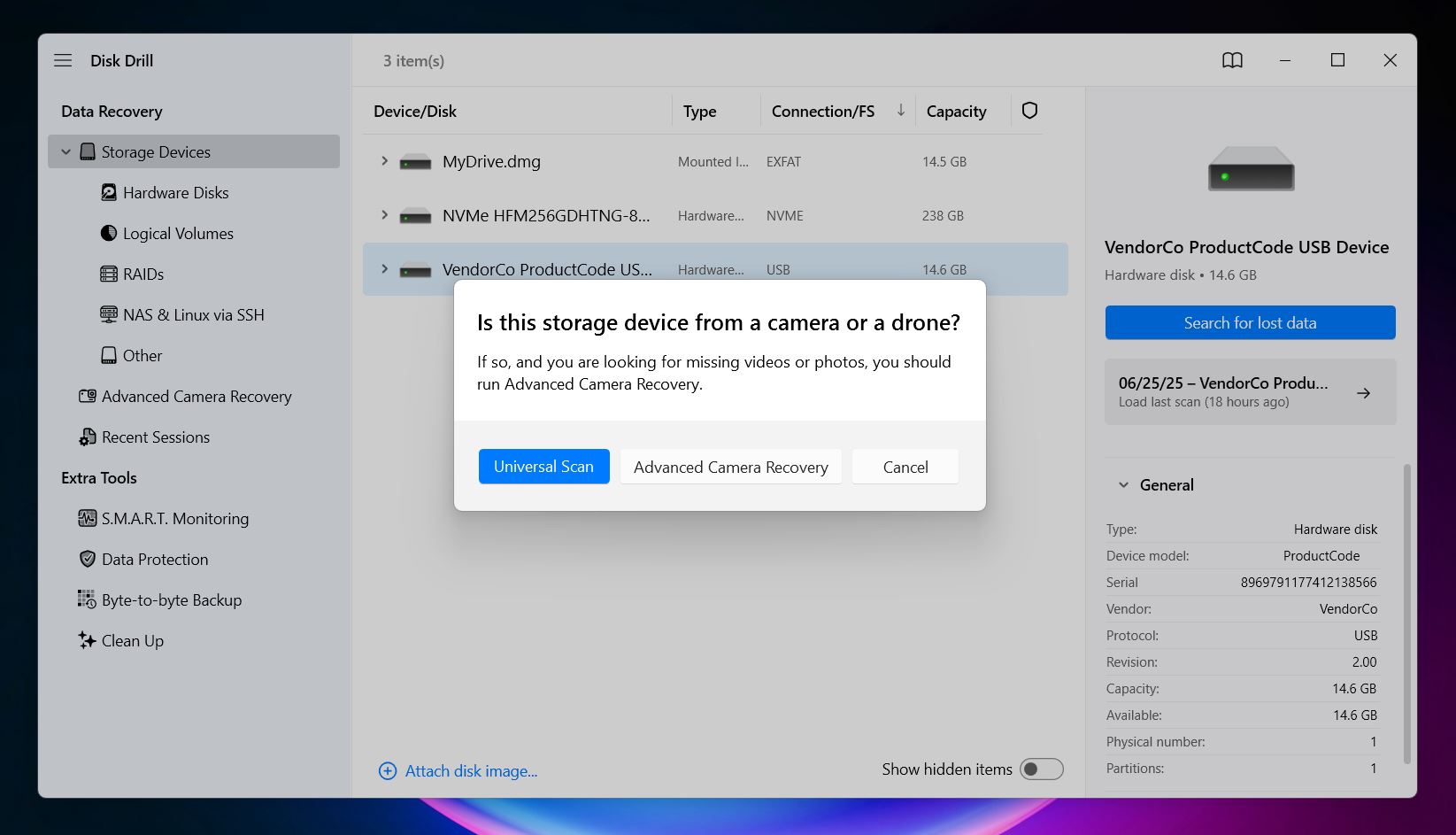
Task: Click the Storage Devices disk icon
Action: [x=88, y=152]
